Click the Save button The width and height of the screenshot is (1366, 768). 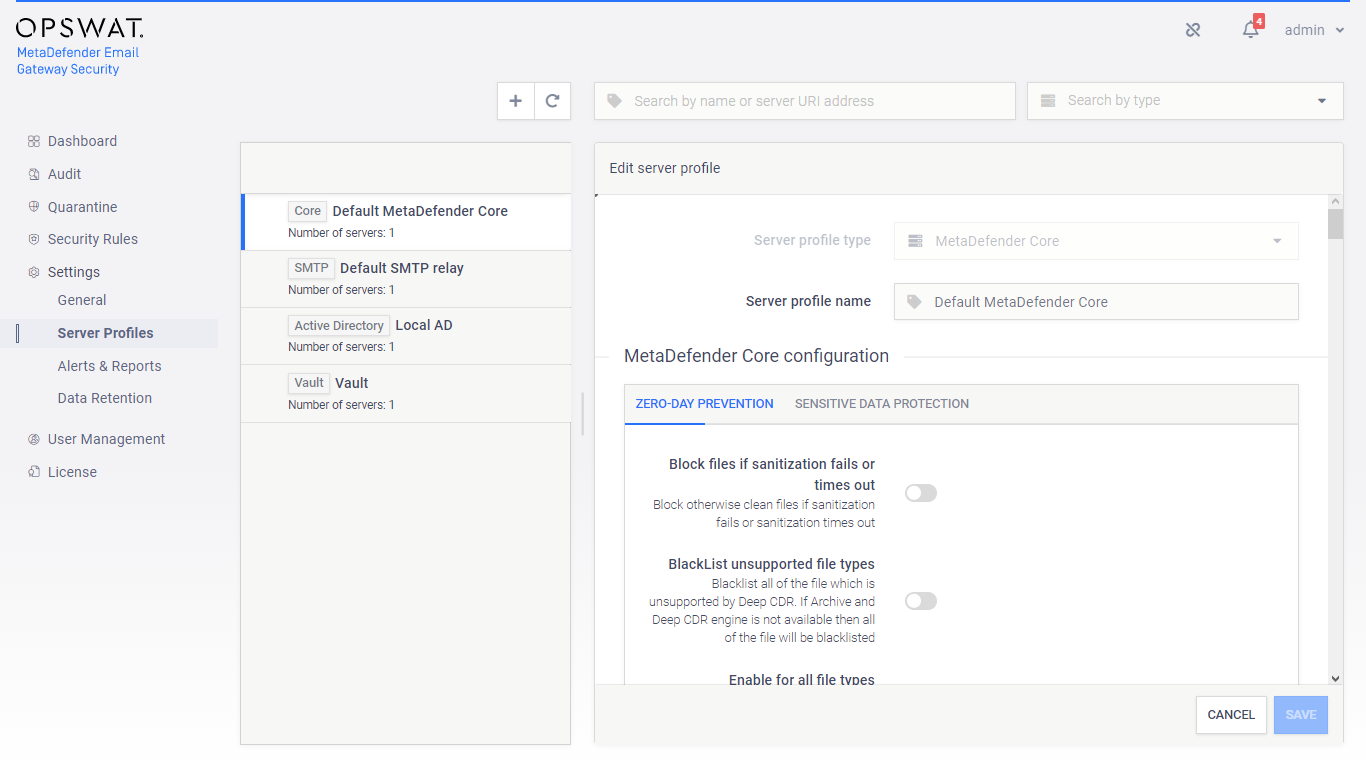[1301, 715]
